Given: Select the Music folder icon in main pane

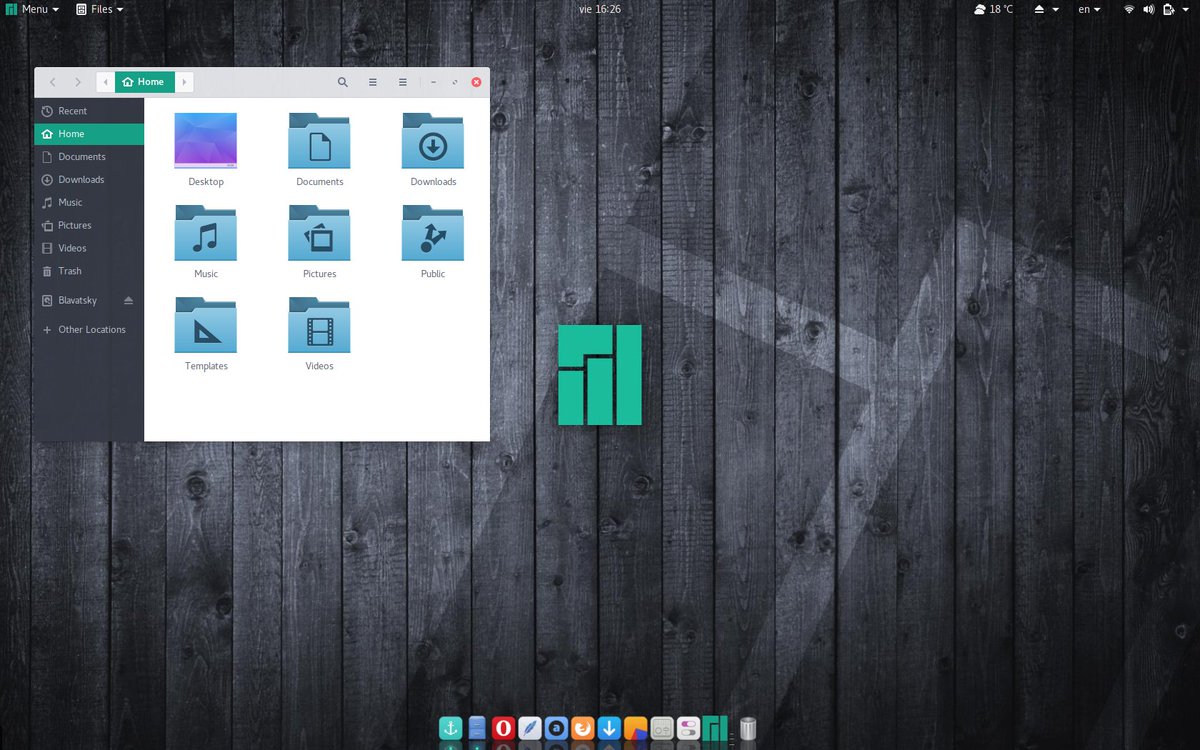Looking at the screenshot, I should click(206, 232).
